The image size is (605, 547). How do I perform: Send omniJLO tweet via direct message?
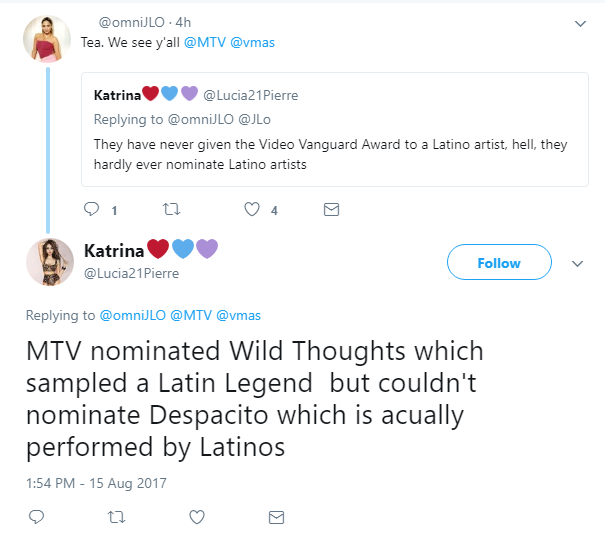331,209
